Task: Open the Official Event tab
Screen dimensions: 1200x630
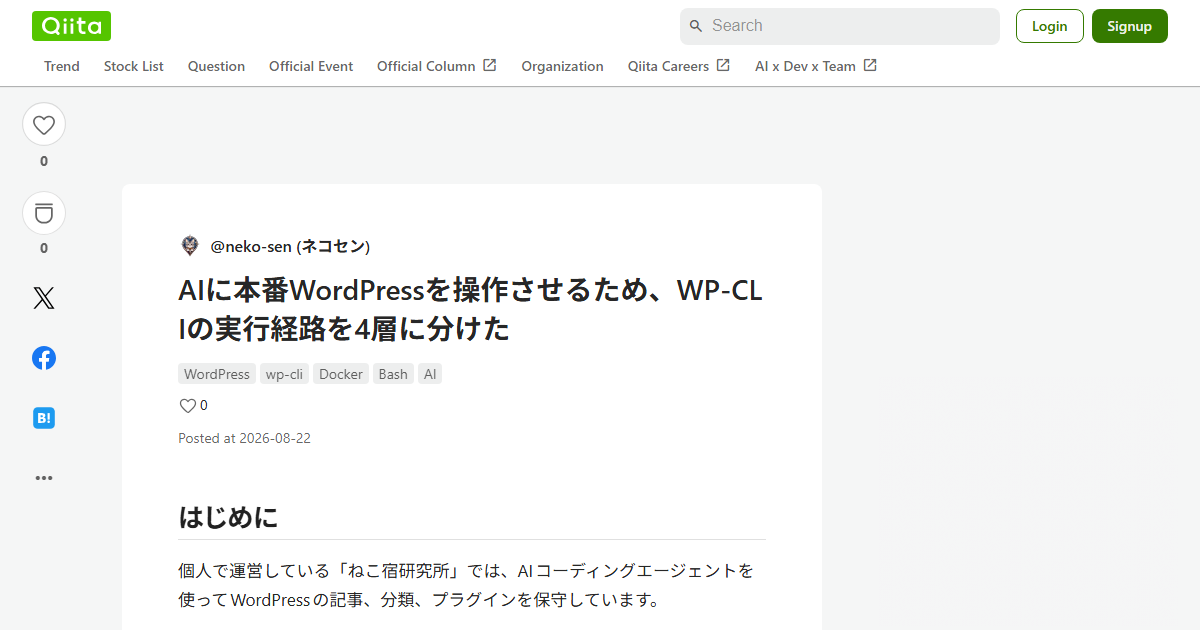Action: (311, 66)
